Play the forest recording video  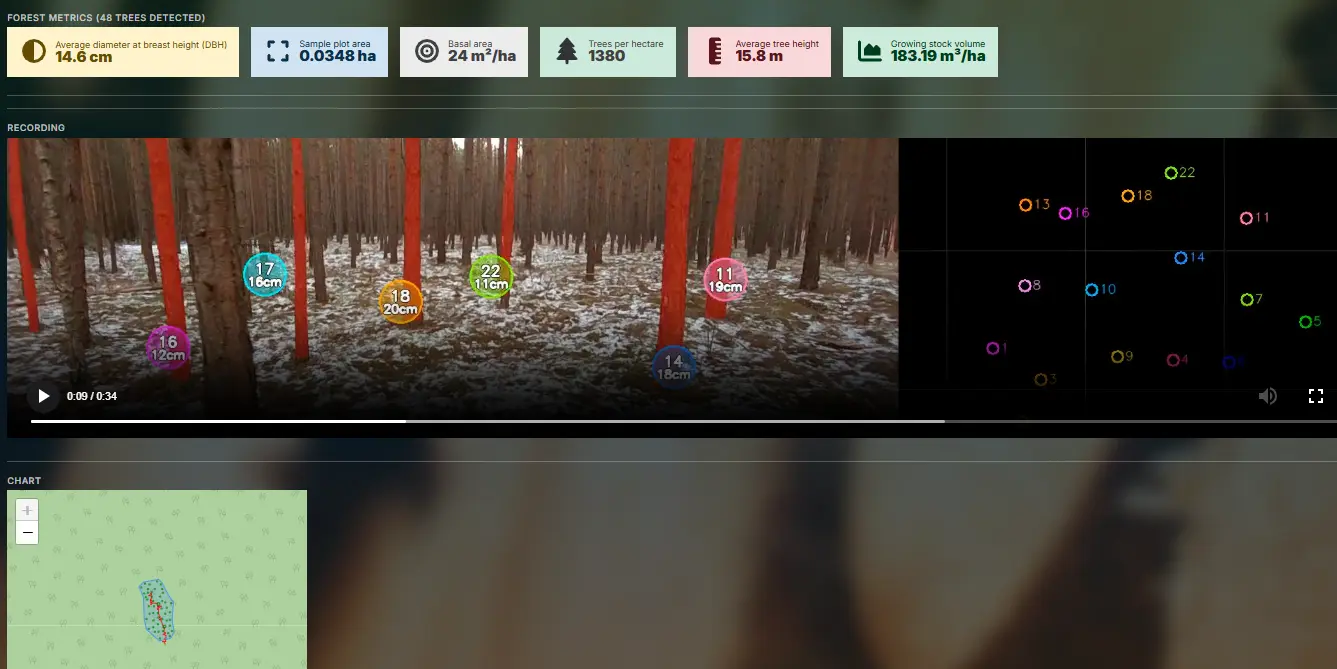(44, 396)
